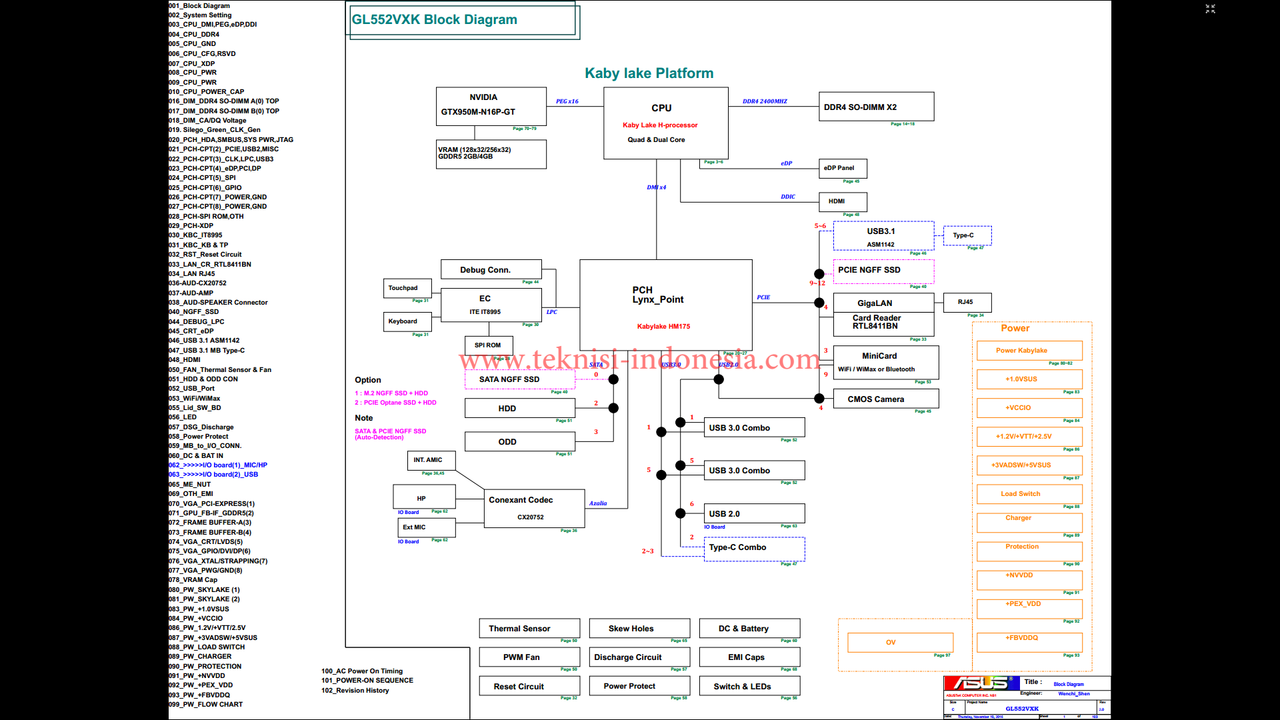The width and height of the screenshot is (1280, 720).
Task: Click the 'Switch & LEDs' block
Action: tap(749, 686)
